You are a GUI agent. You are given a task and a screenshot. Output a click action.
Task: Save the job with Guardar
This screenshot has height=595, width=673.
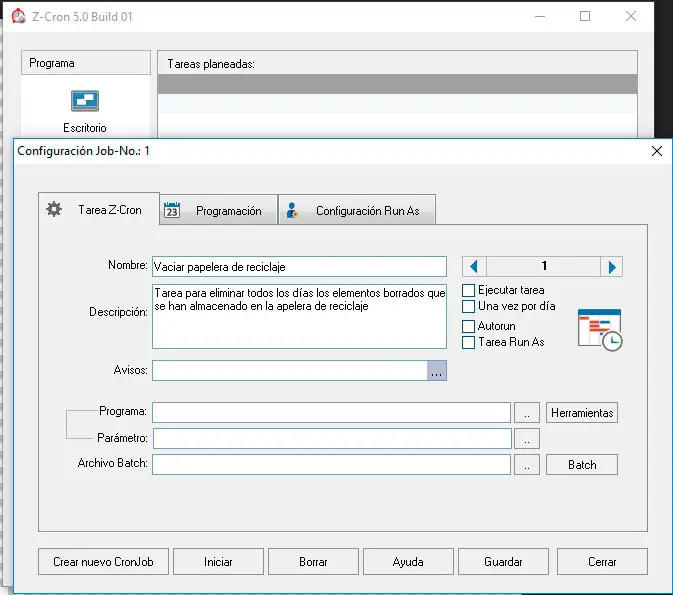pyautogui.click(x=503, y=562)
